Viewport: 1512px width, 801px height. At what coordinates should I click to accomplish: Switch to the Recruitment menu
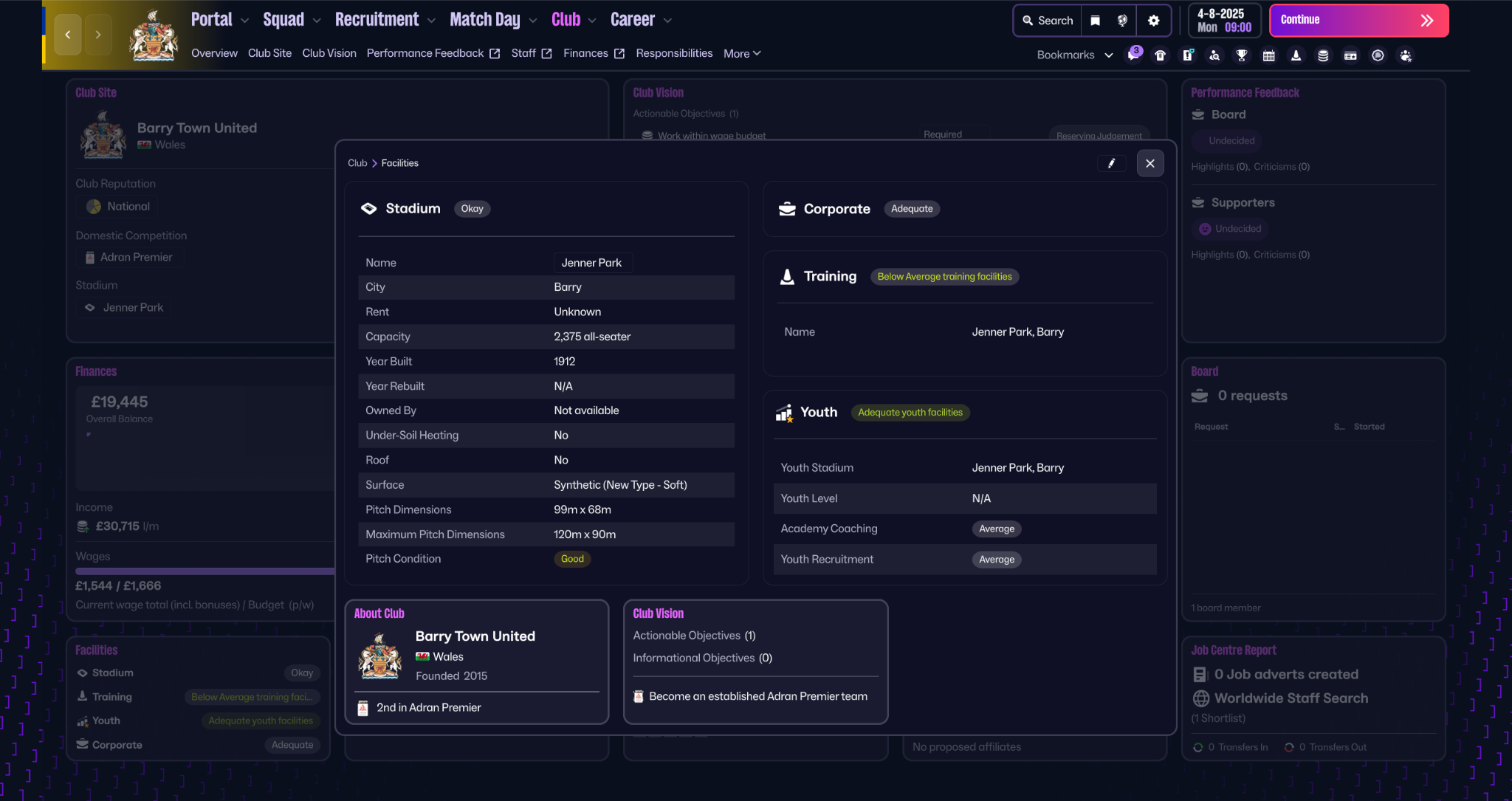pyautogui.click(x=378, y=19)
